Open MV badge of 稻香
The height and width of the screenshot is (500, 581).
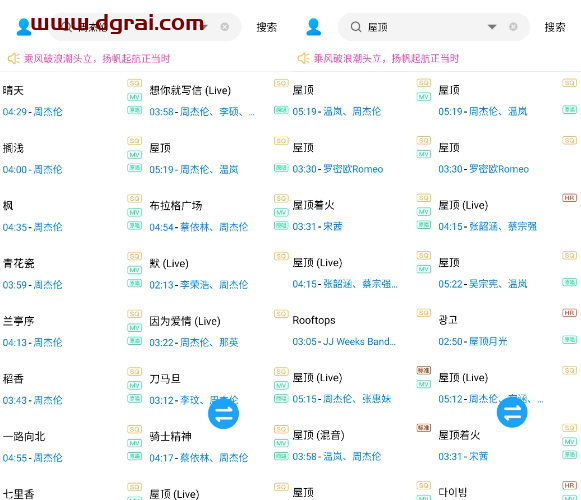135,385
